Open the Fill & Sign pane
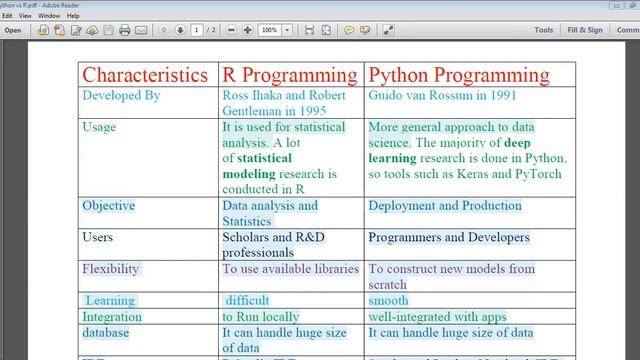This screenshot has height=360, width=640. 584,30
